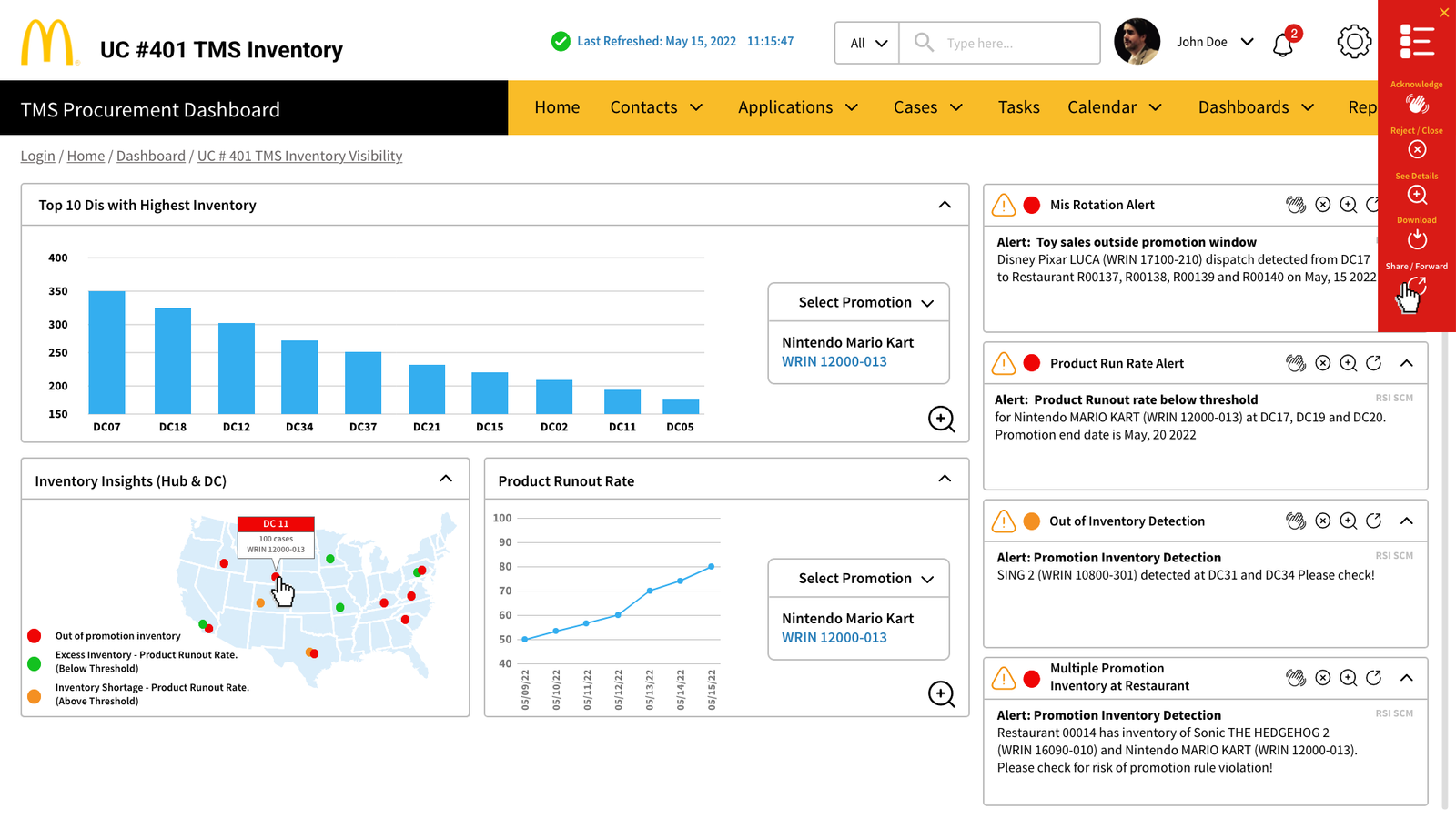Open WRIN 12000-013 link in Top 10 panel

click(x=834, y=361)
